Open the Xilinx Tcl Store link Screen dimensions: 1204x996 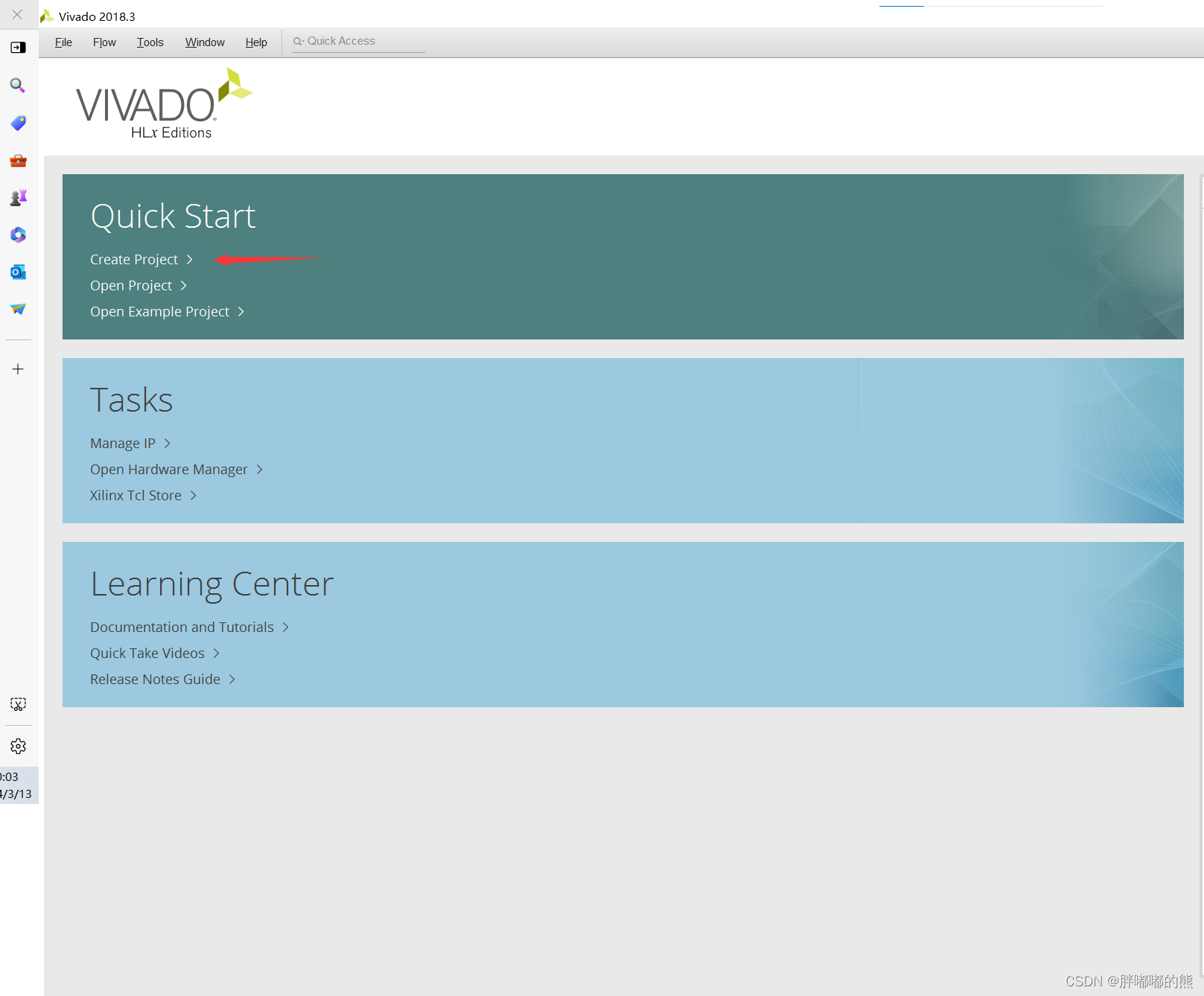[136, 496]
